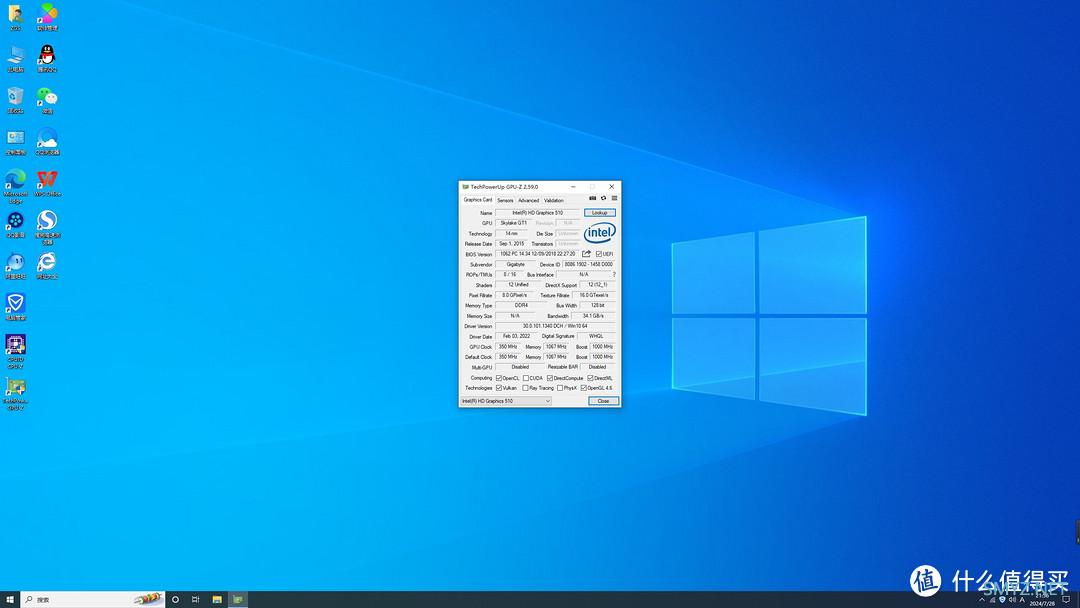Open the QQ Browser cloud desktop icon
The image size is (1080, 608).
coord(47,141)
